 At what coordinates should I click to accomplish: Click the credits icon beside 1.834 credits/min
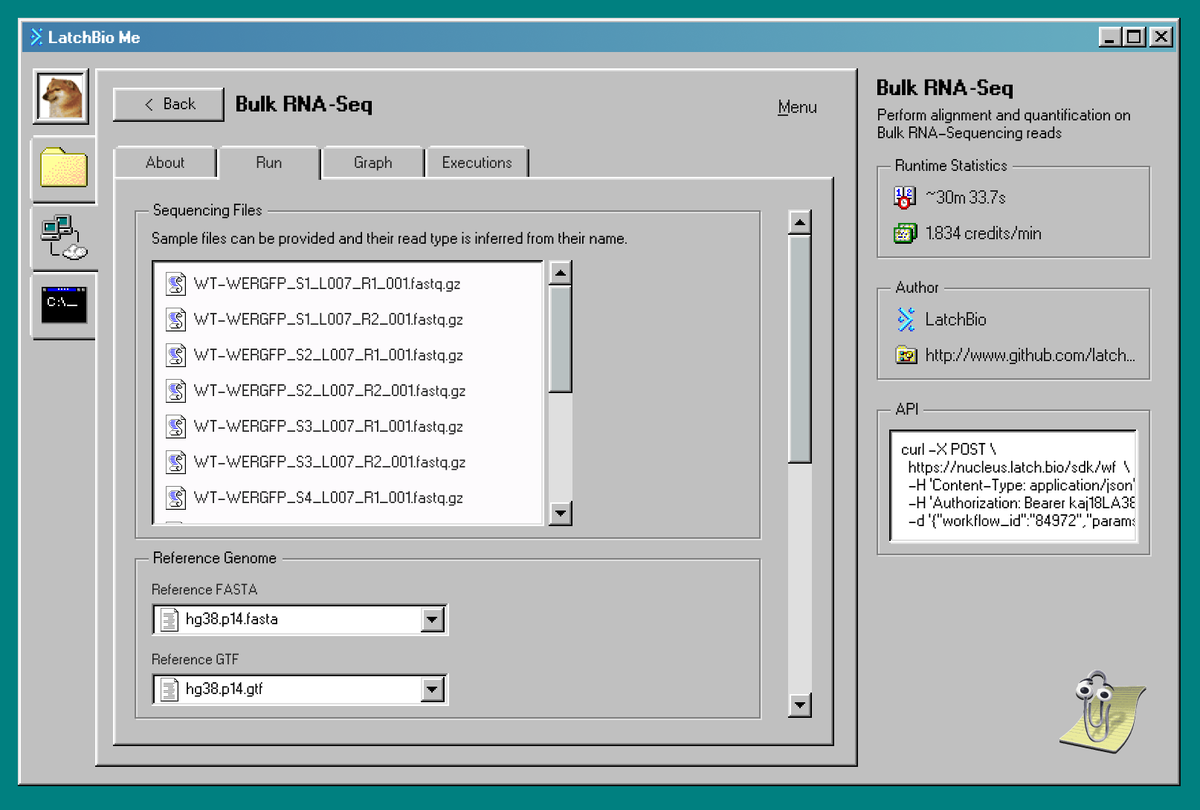click(x=904, y=234)
